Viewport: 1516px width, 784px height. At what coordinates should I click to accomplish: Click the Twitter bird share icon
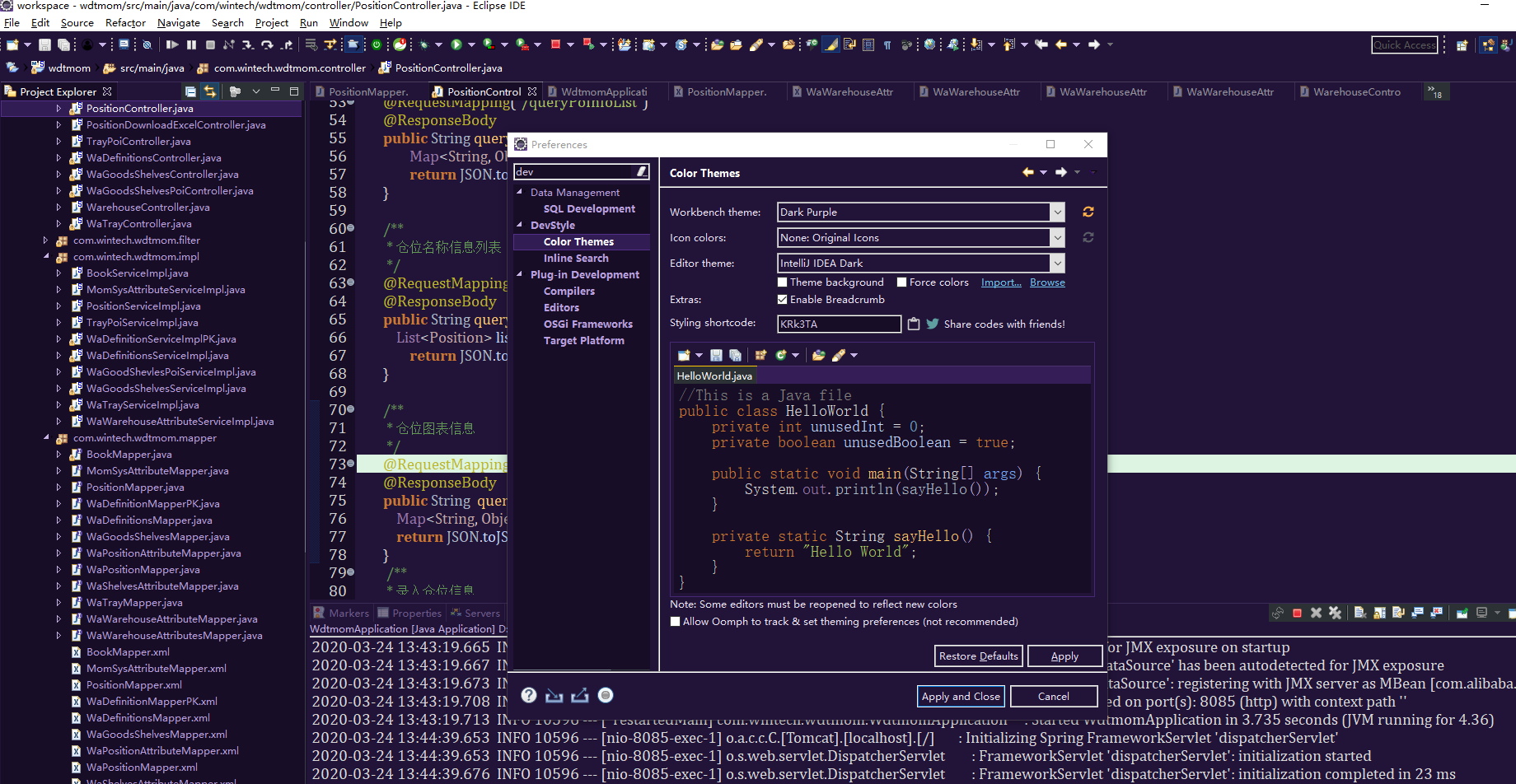pos(932,324)
